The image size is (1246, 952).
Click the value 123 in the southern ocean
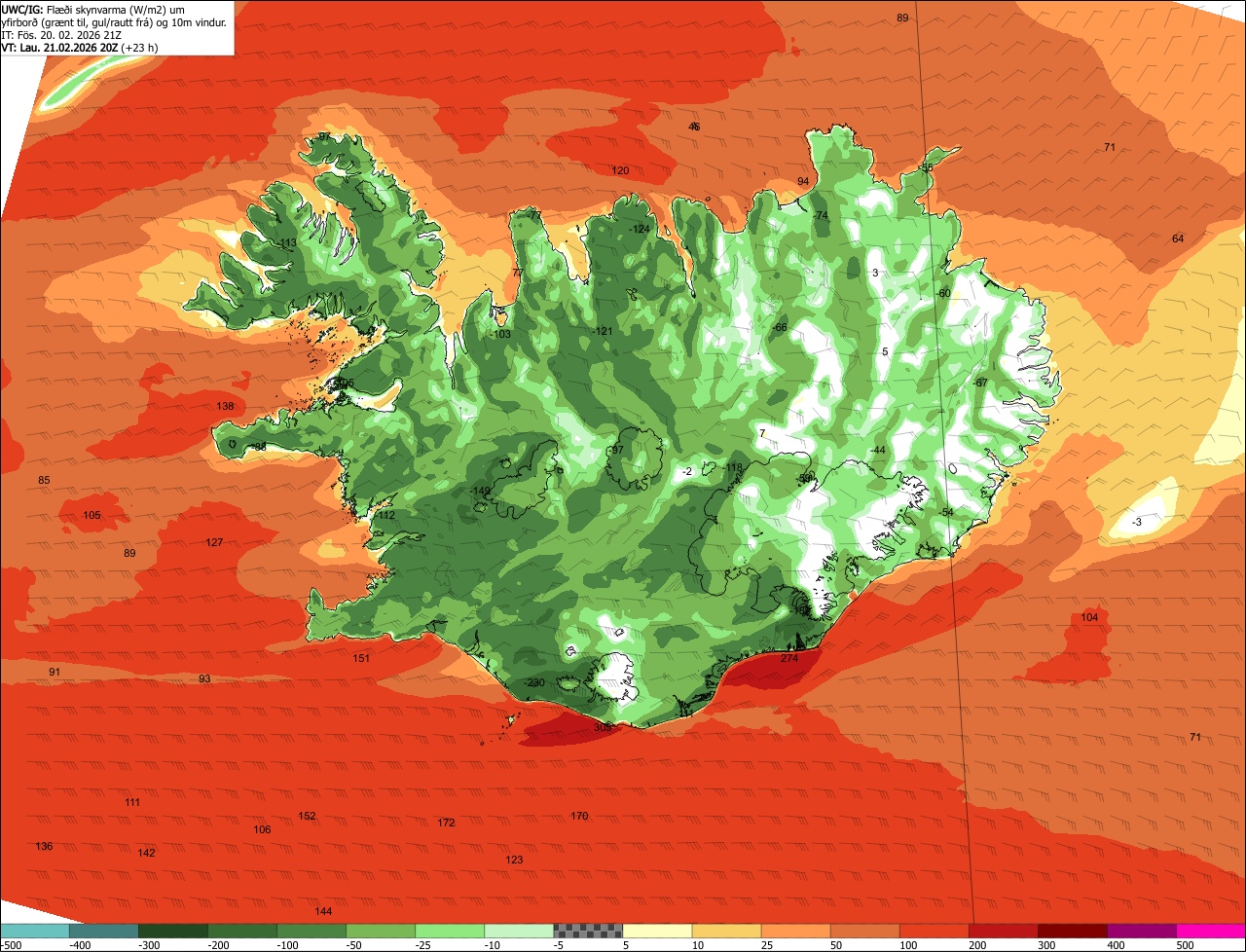coord(514,860)
